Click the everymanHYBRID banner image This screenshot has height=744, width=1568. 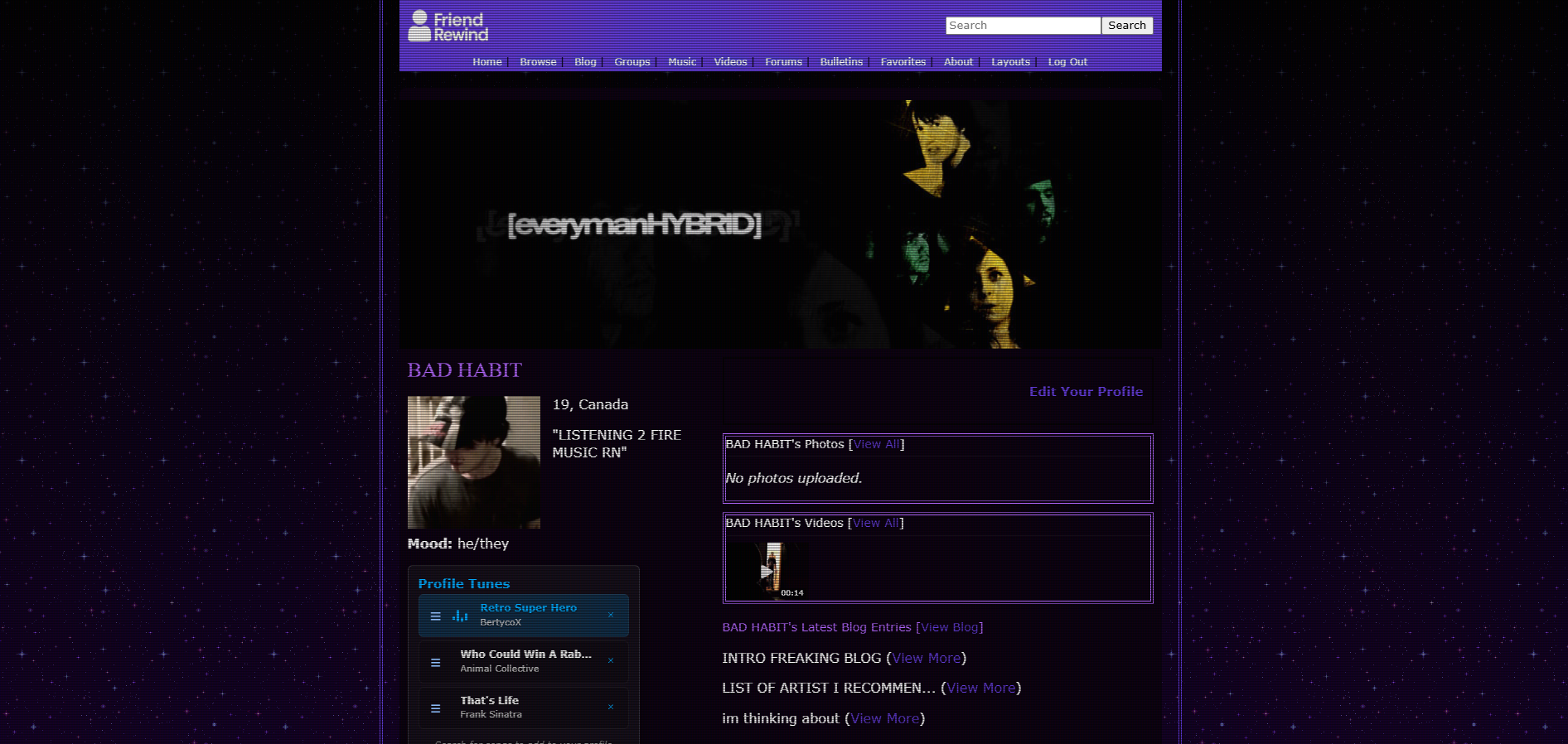(x=780, y=225)
